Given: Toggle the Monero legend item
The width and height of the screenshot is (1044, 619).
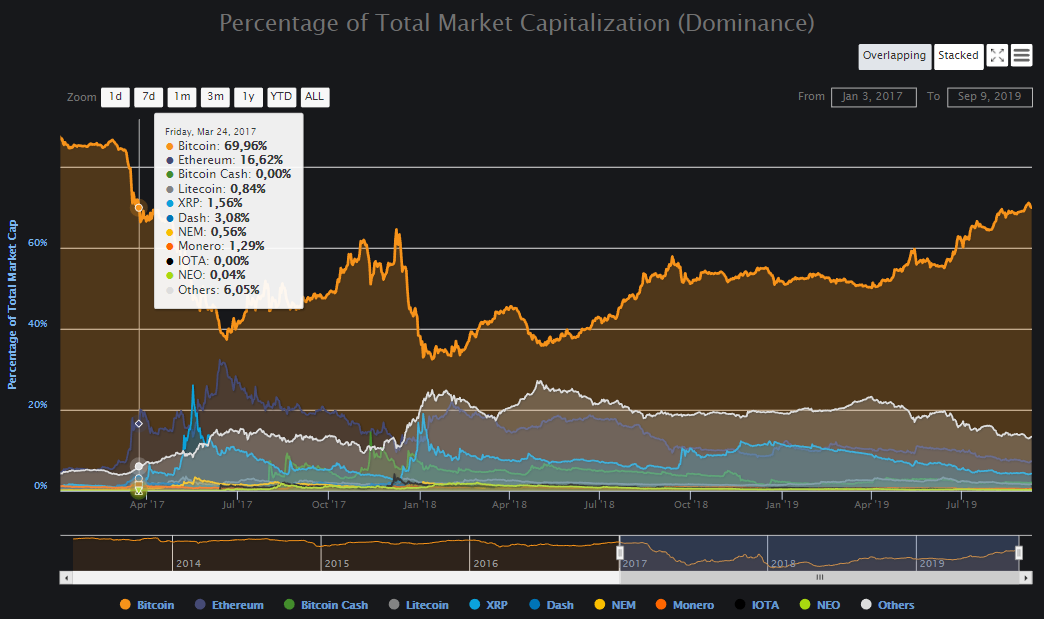Looking at the screenshot, I should click(685, 605).
